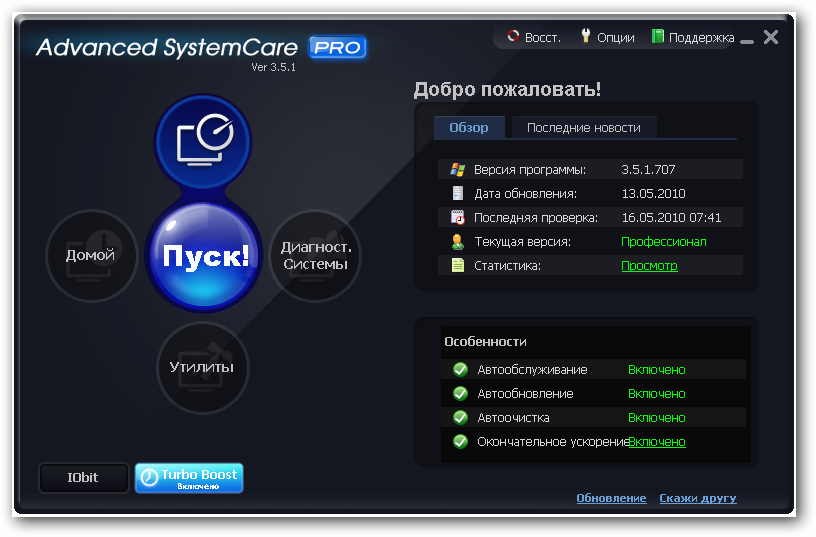Click notes icon by Статистика

(x=457, y=265)
